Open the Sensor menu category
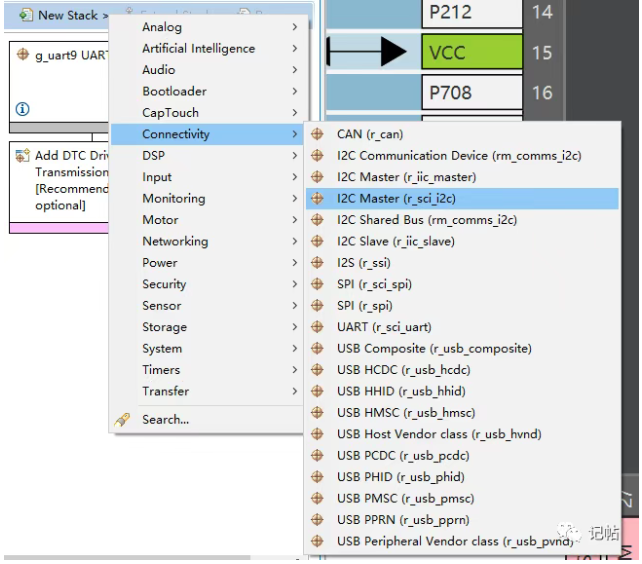 pos(207,306)
